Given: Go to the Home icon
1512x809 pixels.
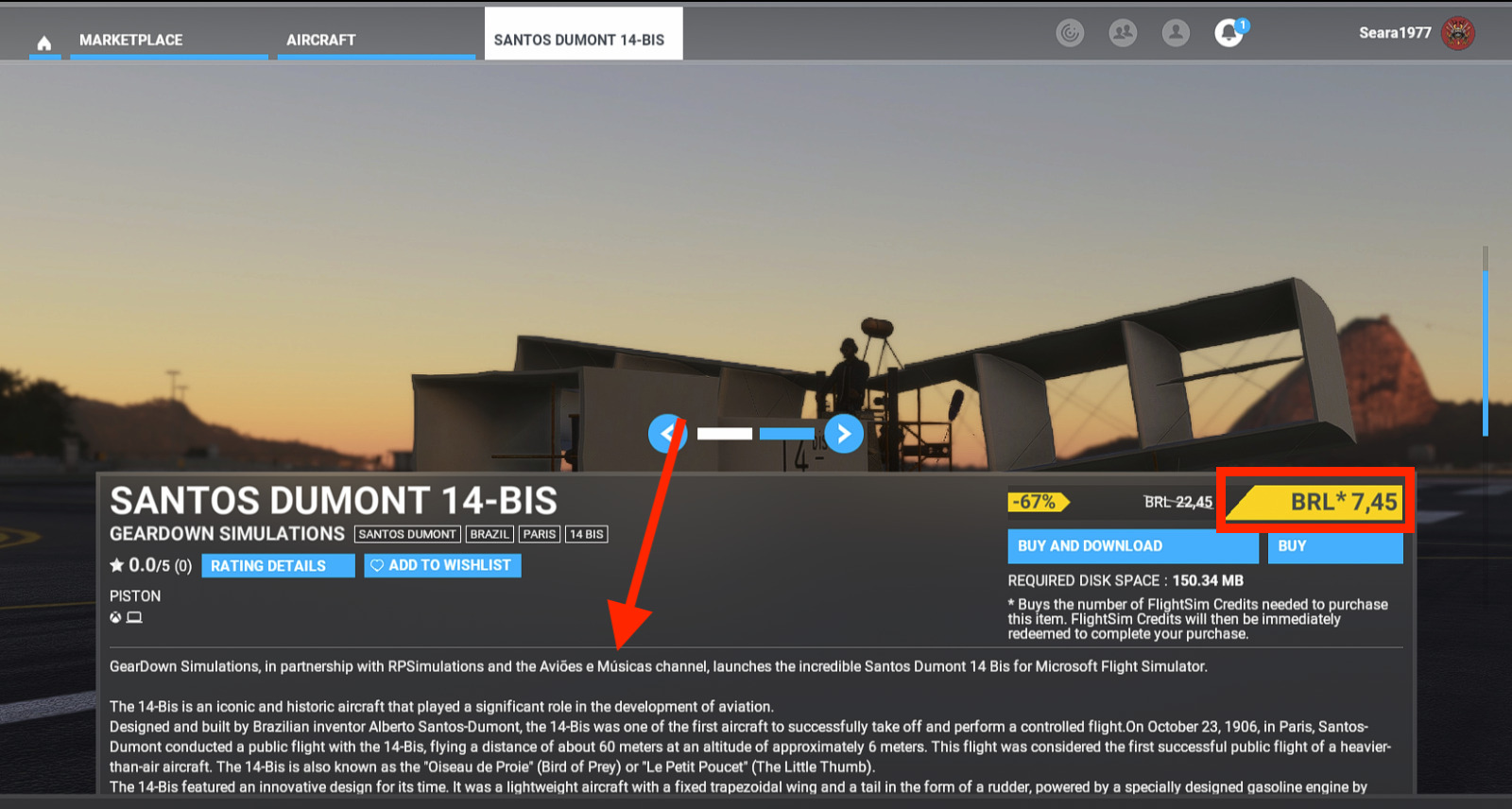Looking at the screenshot, I should (44, 43).
